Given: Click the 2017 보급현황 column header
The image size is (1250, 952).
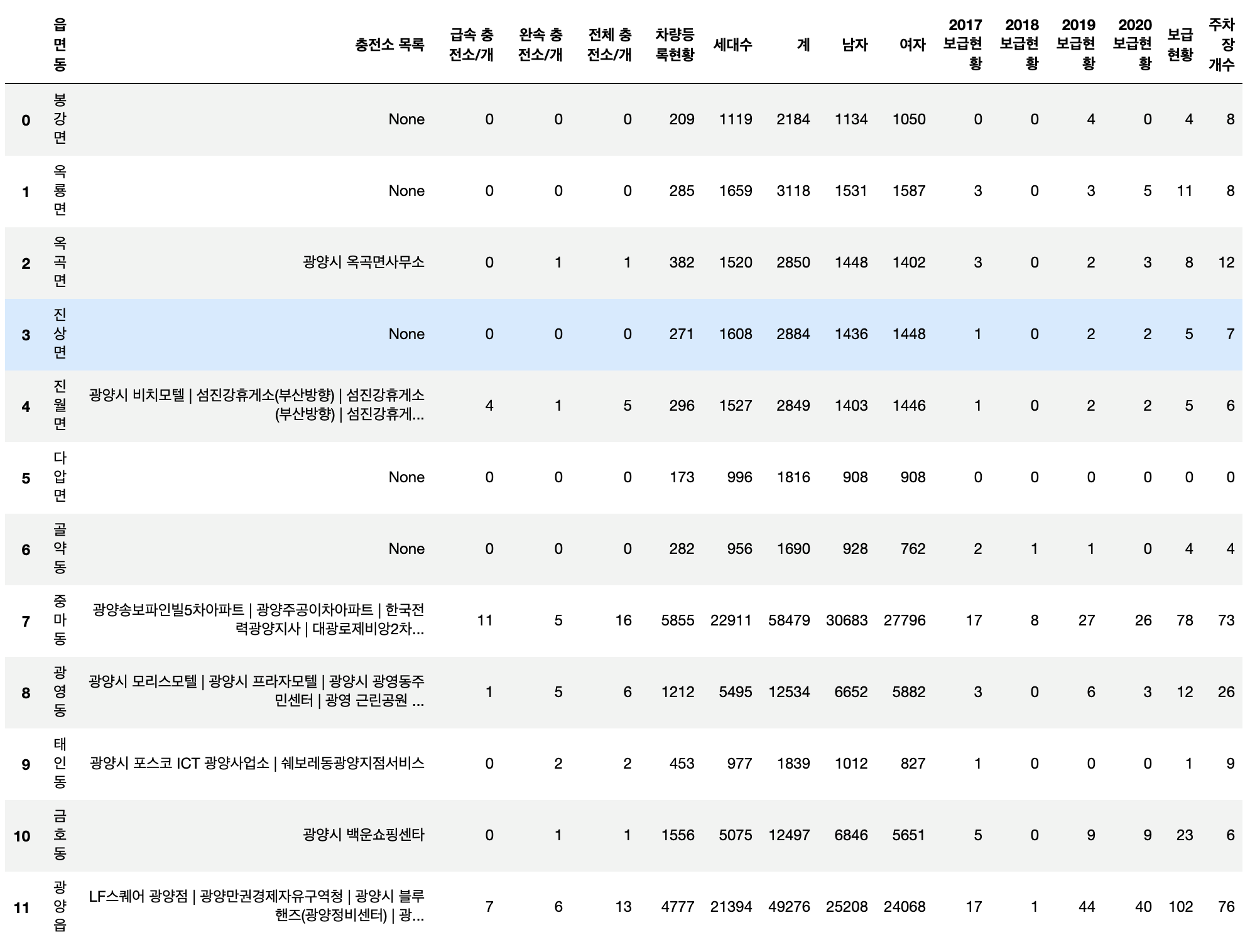Looking at the screenshot, I should click(963, 45).
